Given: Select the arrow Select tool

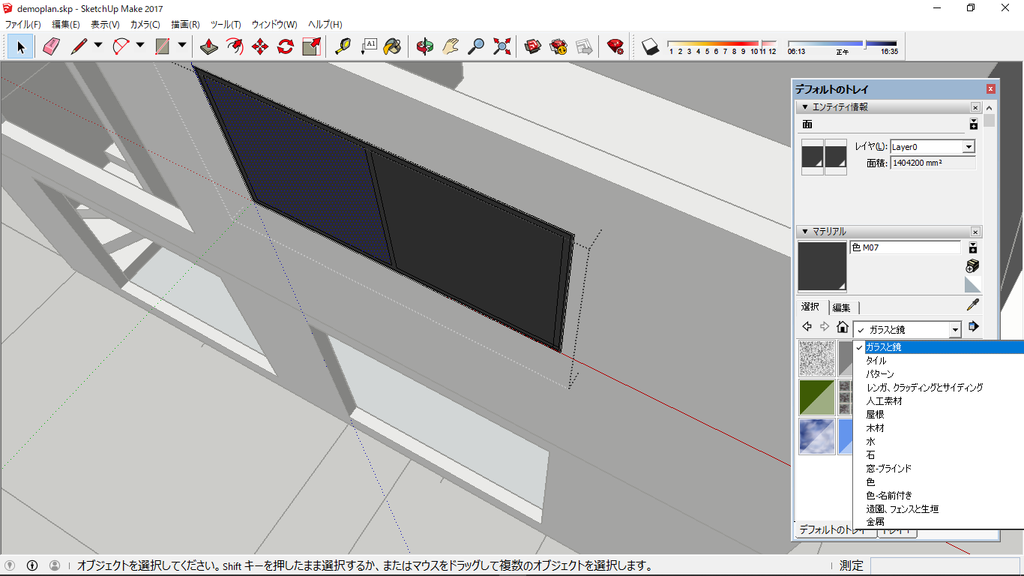Looking at the screenshot, I should tap(20, 46).
